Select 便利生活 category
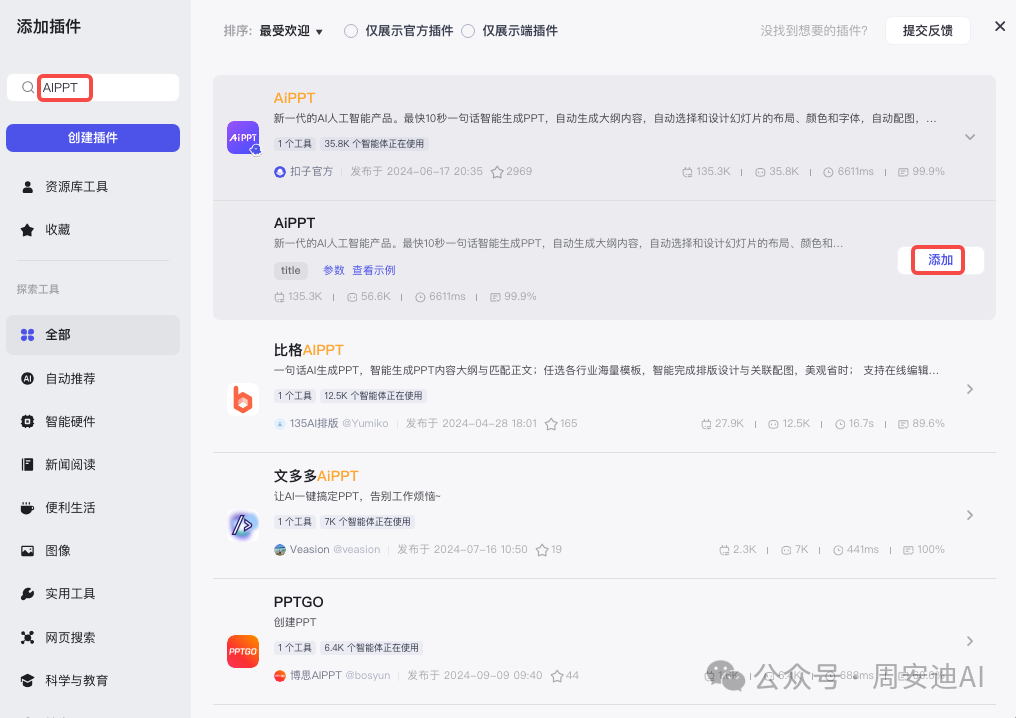 coord(93,508)
